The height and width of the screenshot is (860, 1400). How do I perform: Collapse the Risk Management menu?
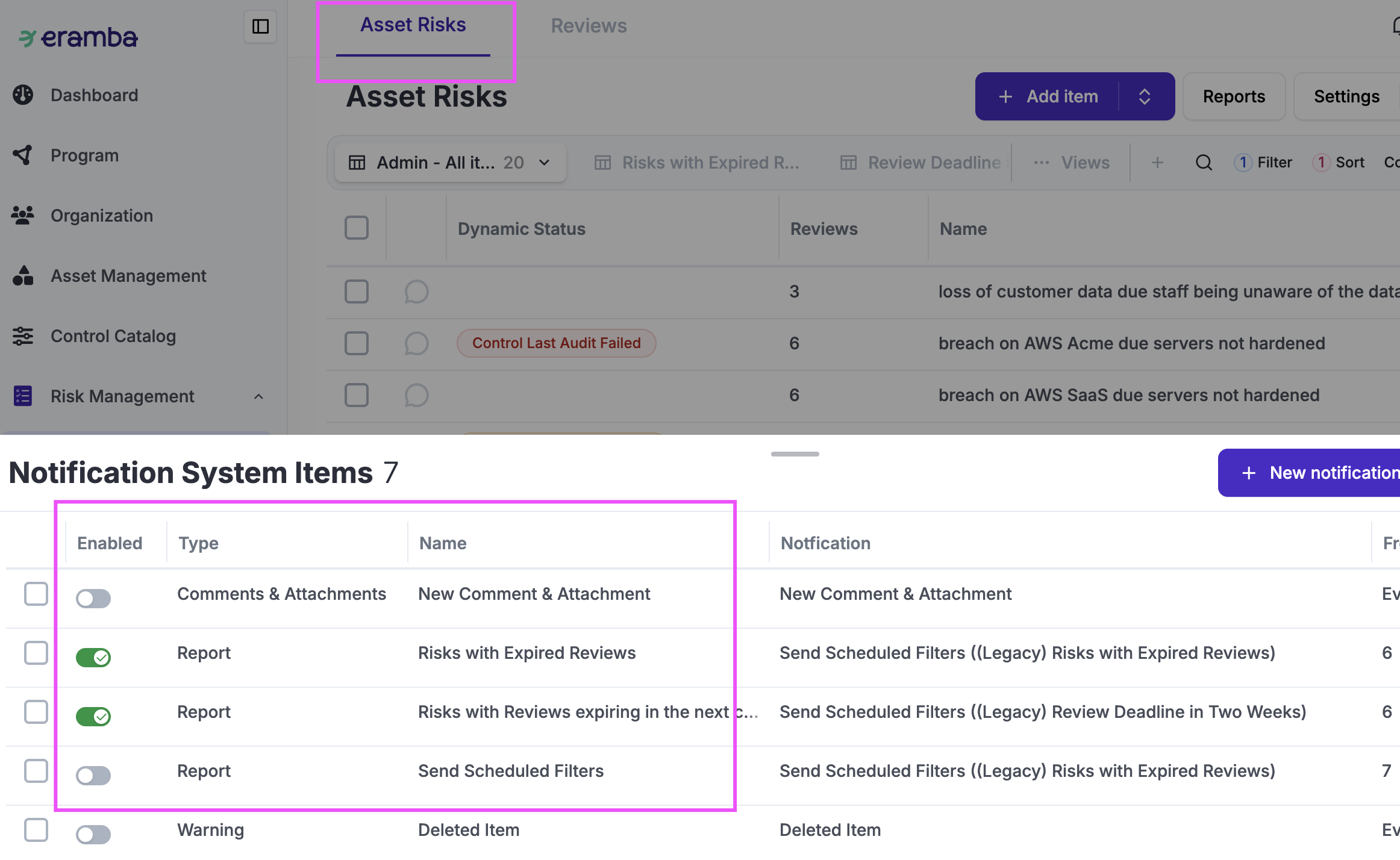click(x=258, y=396)
